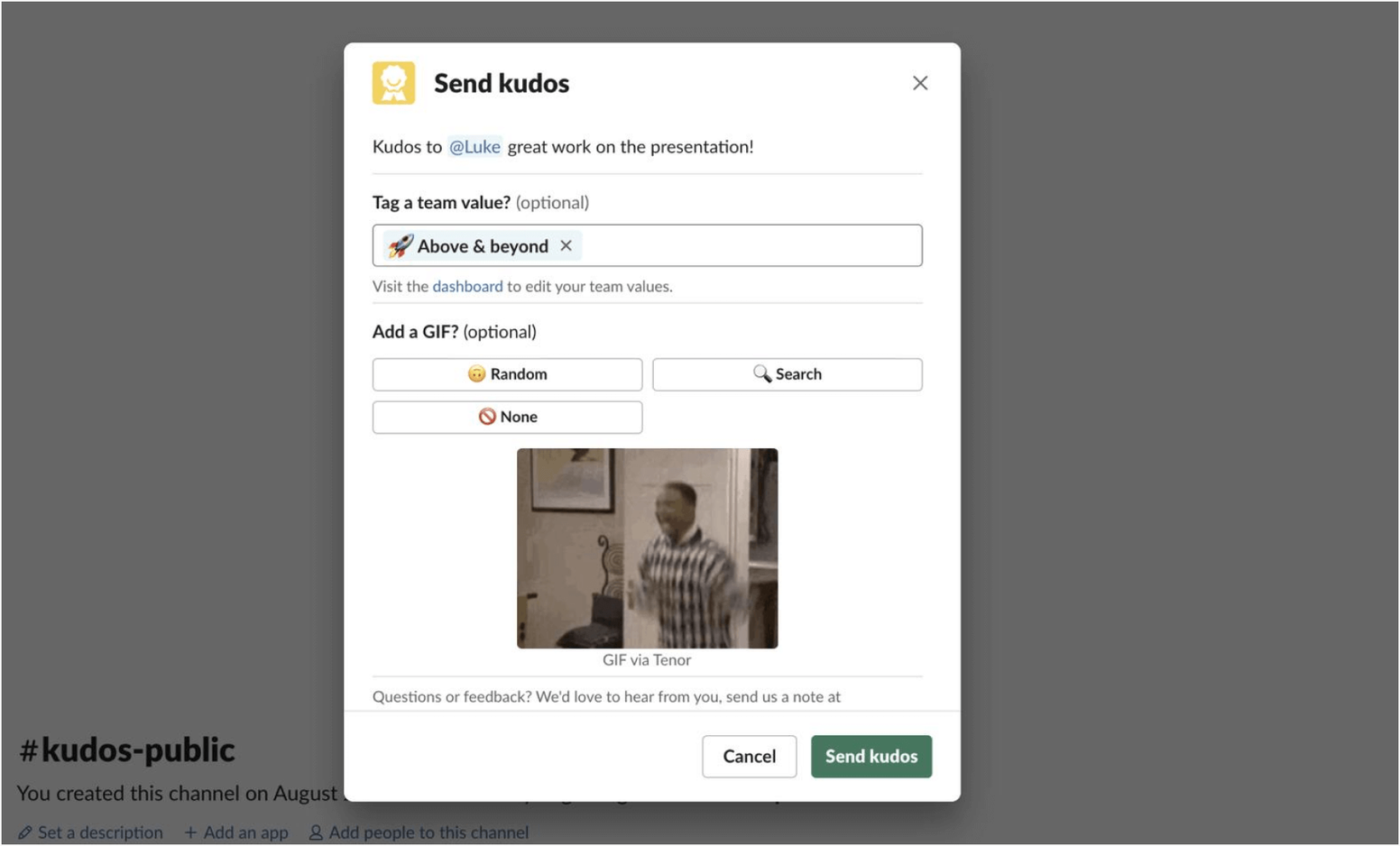Image resolution: width=1400 pixels, height=846 pixels.
Task: Click the upside-down face Random icon
Action: coord(476,373)
